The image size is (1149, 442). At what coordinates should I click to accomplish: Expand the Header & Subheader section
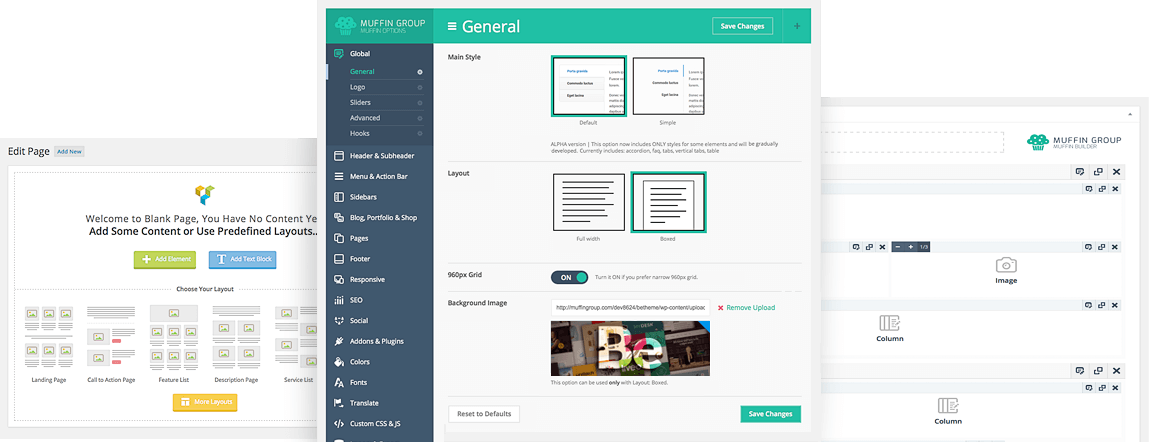coord(381,156)
